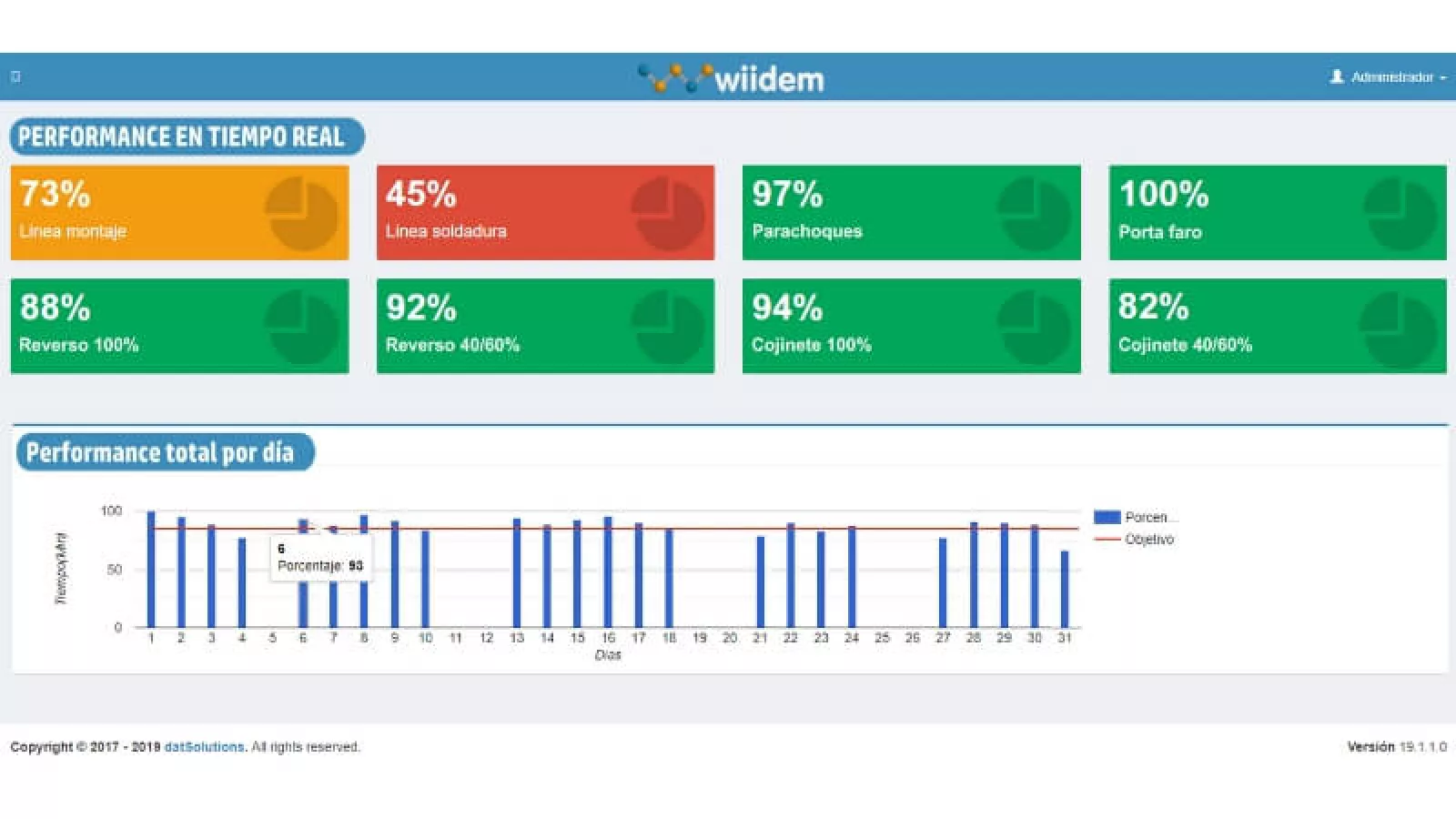Screen dimensions: 1456x819
Task: Open the Reverso 40/60% performance card
Action: (545, 326)
